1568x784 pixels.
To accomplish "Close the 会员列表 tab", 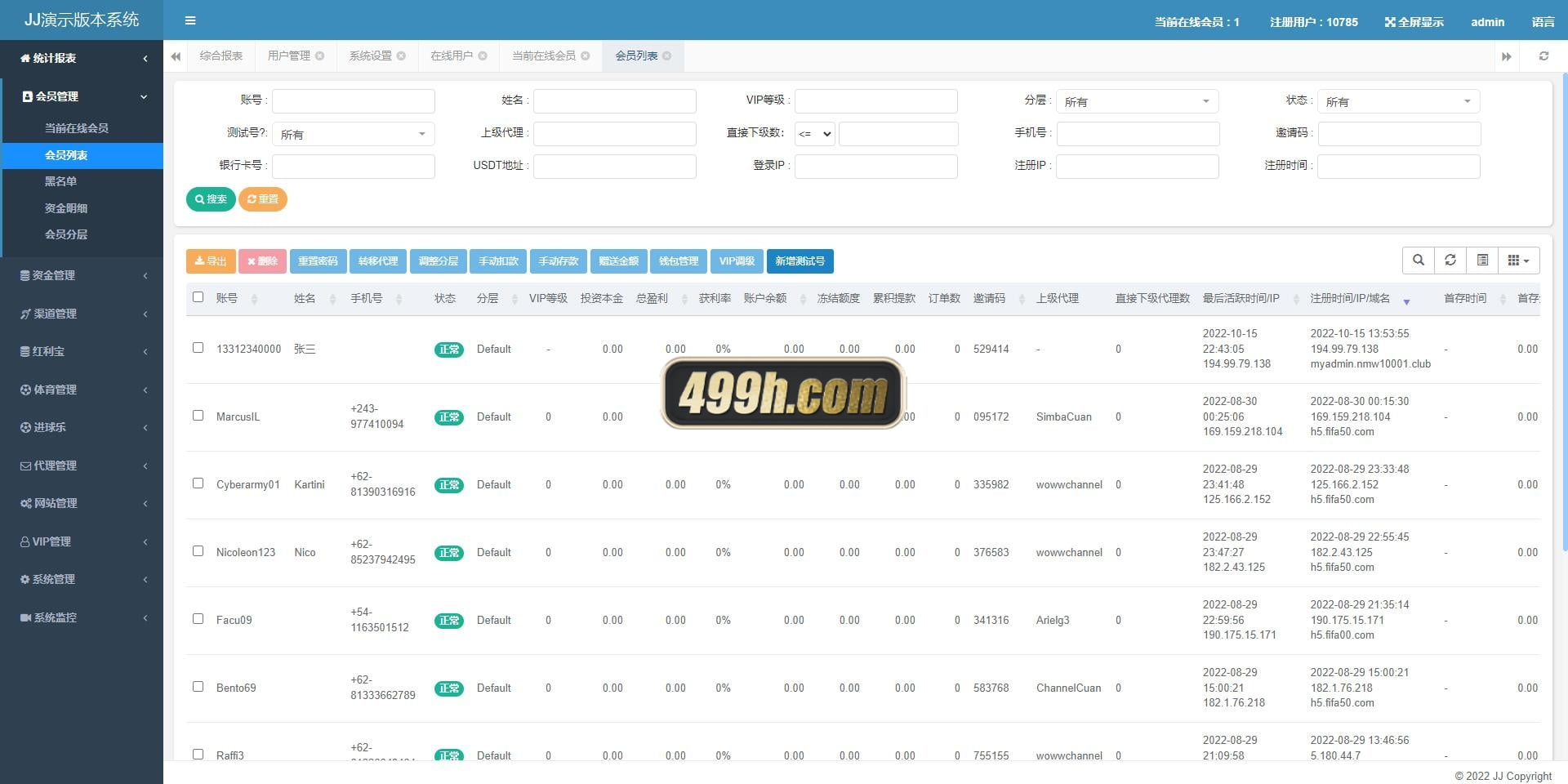I will pos(667,56).
